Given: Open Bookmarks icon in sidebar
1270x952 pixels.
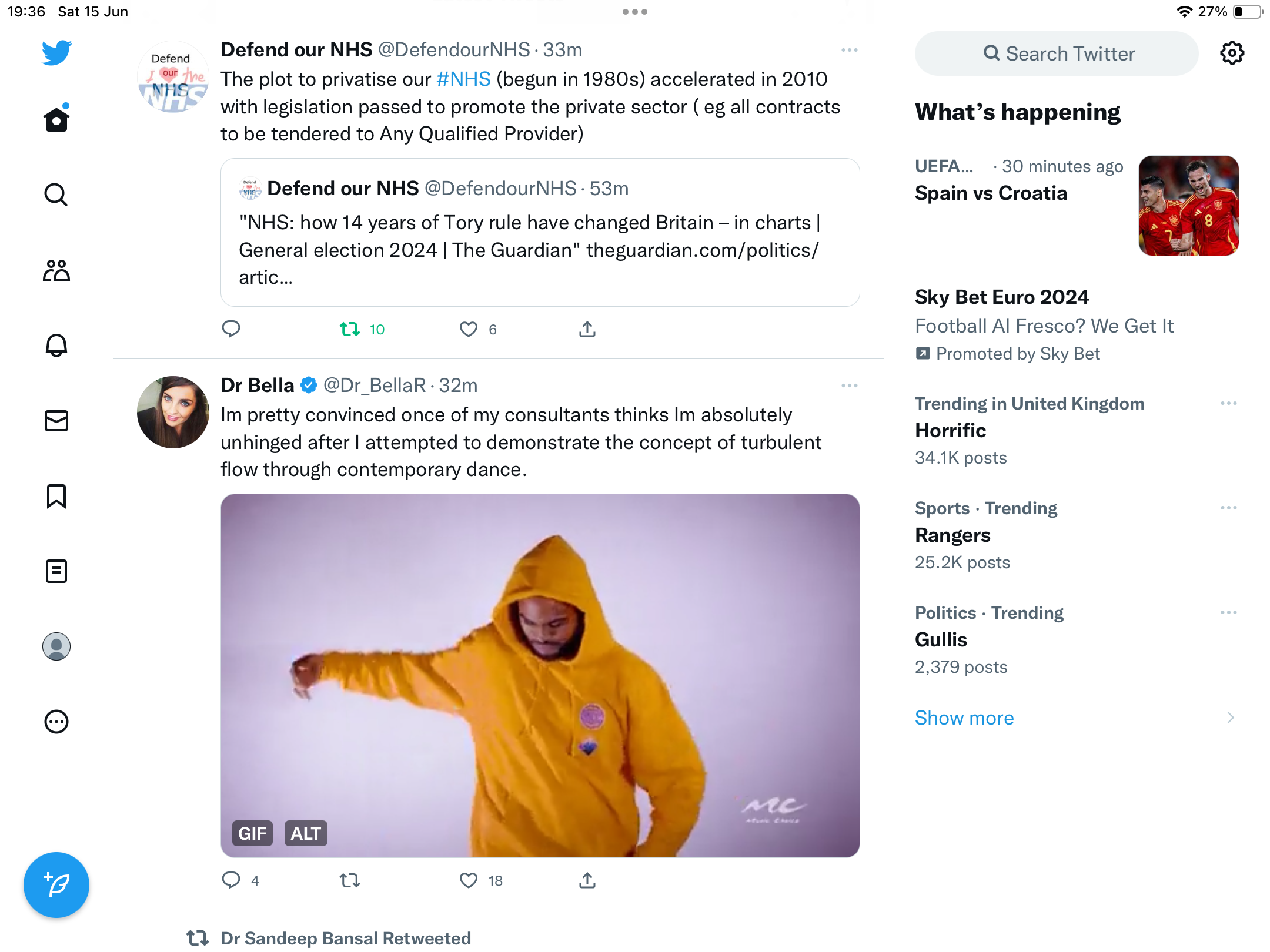Looking at the screenshot, I should 56,496.
